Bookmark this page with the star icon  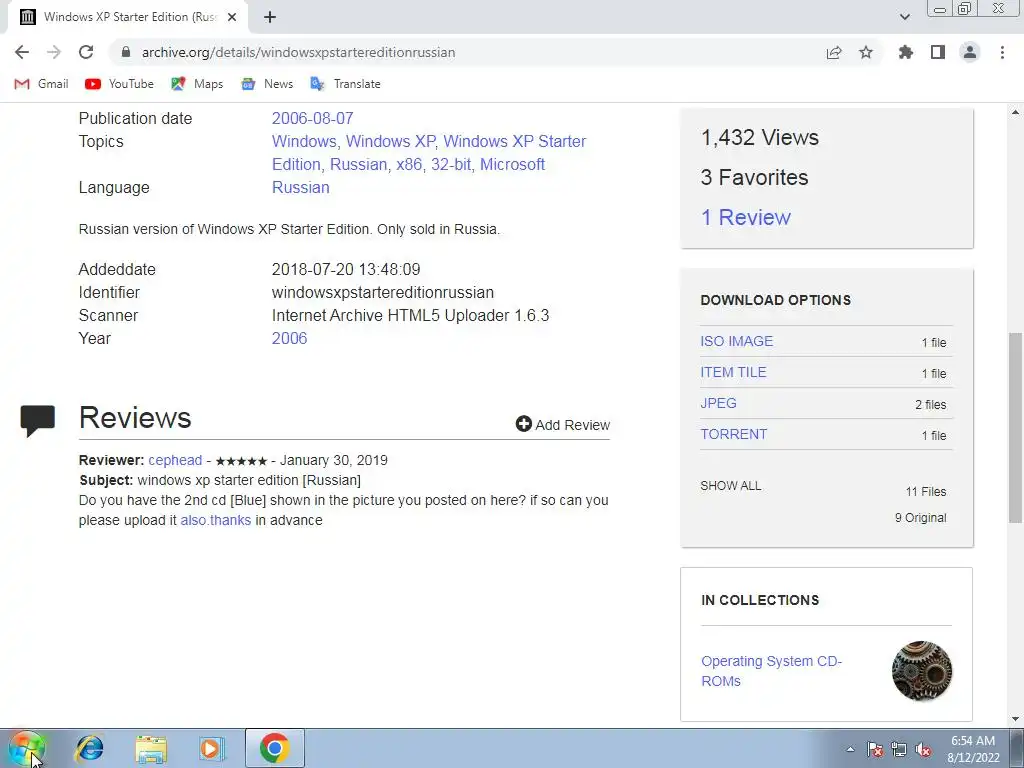(866, 52)
